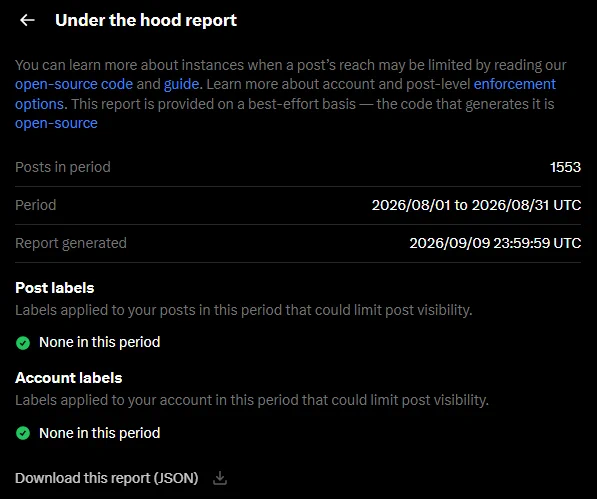Click the "Post labels" heading
The width and height of the screenshot is (597, 499).
54,288
